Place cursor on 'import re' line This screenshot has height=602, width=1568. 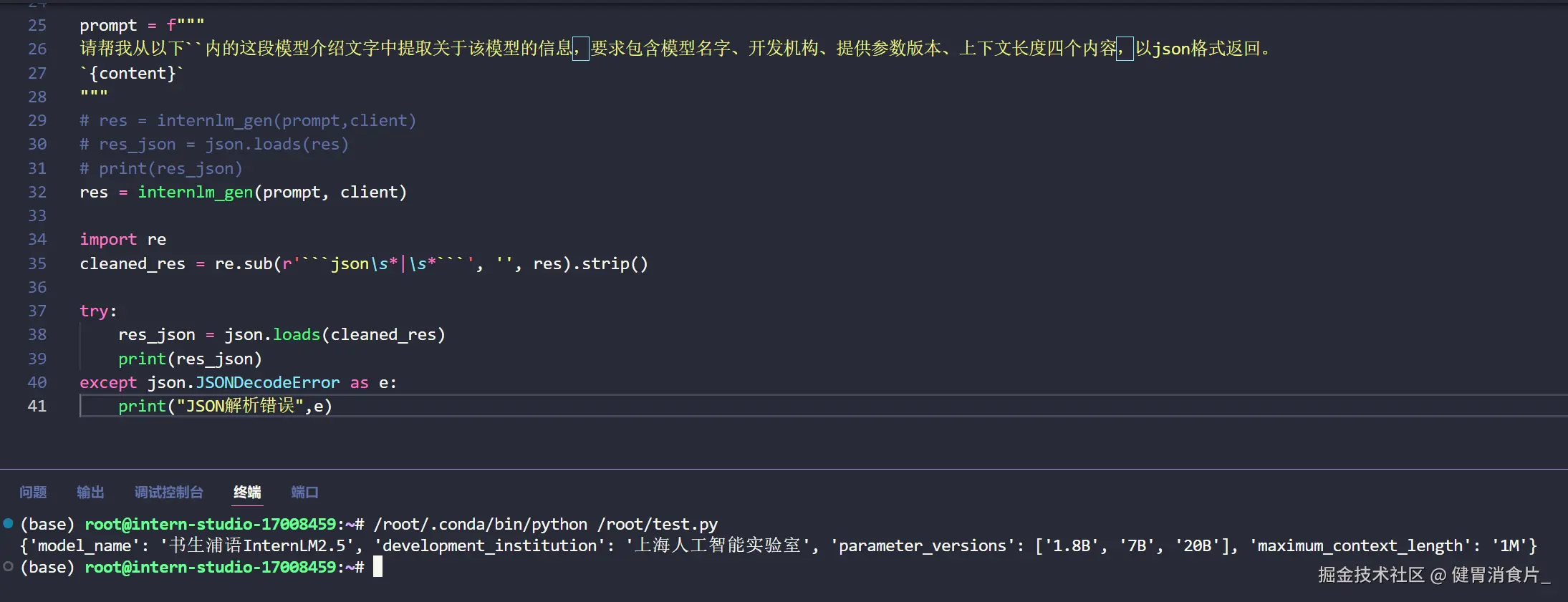pos(123,239)
